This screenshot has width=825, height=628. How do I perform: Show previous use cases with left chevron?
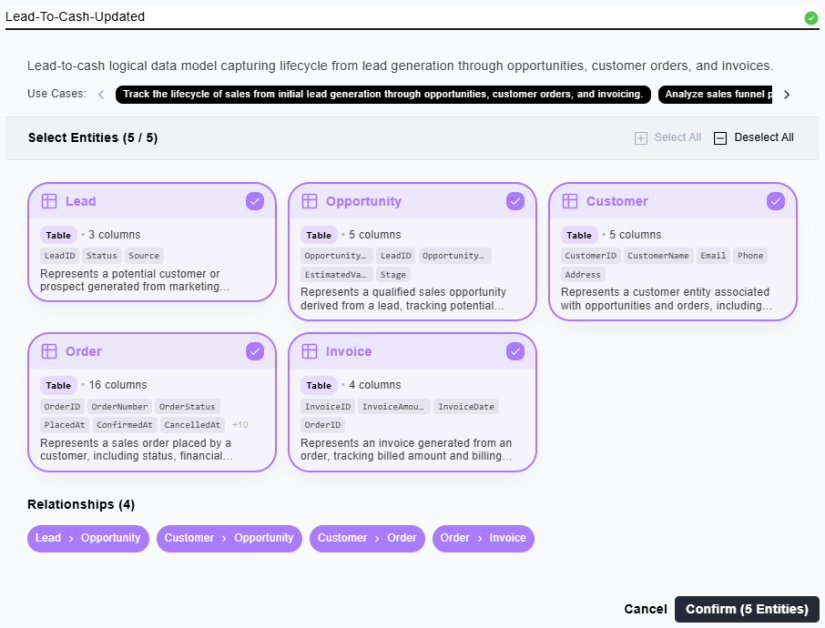pos(101,95)
